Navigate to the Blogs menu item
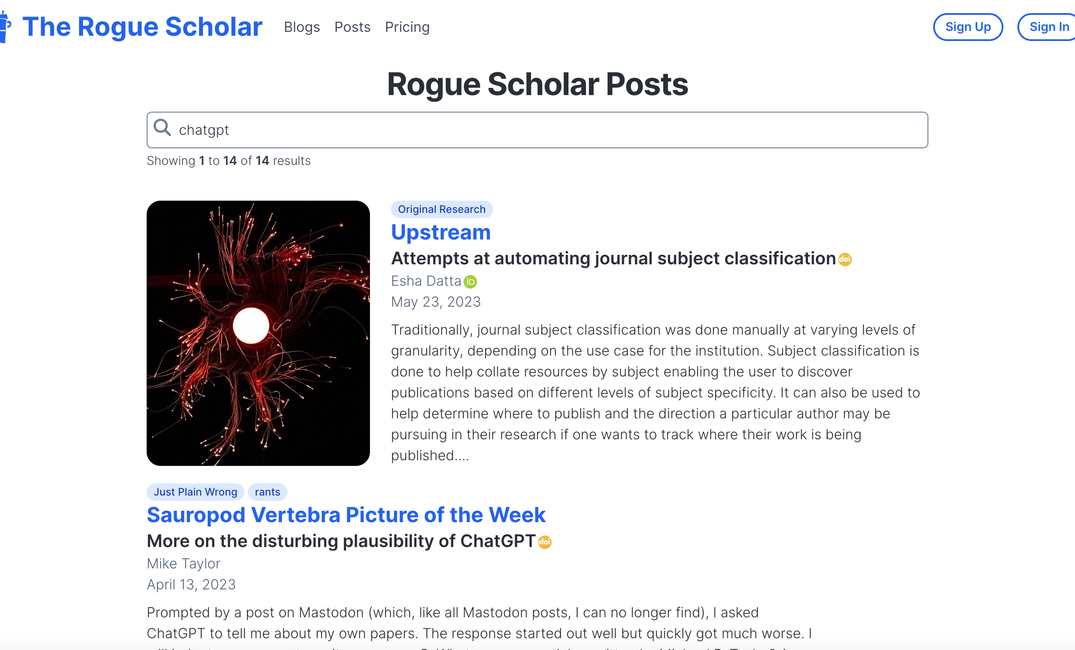The height and width of the screenshot is (650, 1075). (x=301, y=27)
